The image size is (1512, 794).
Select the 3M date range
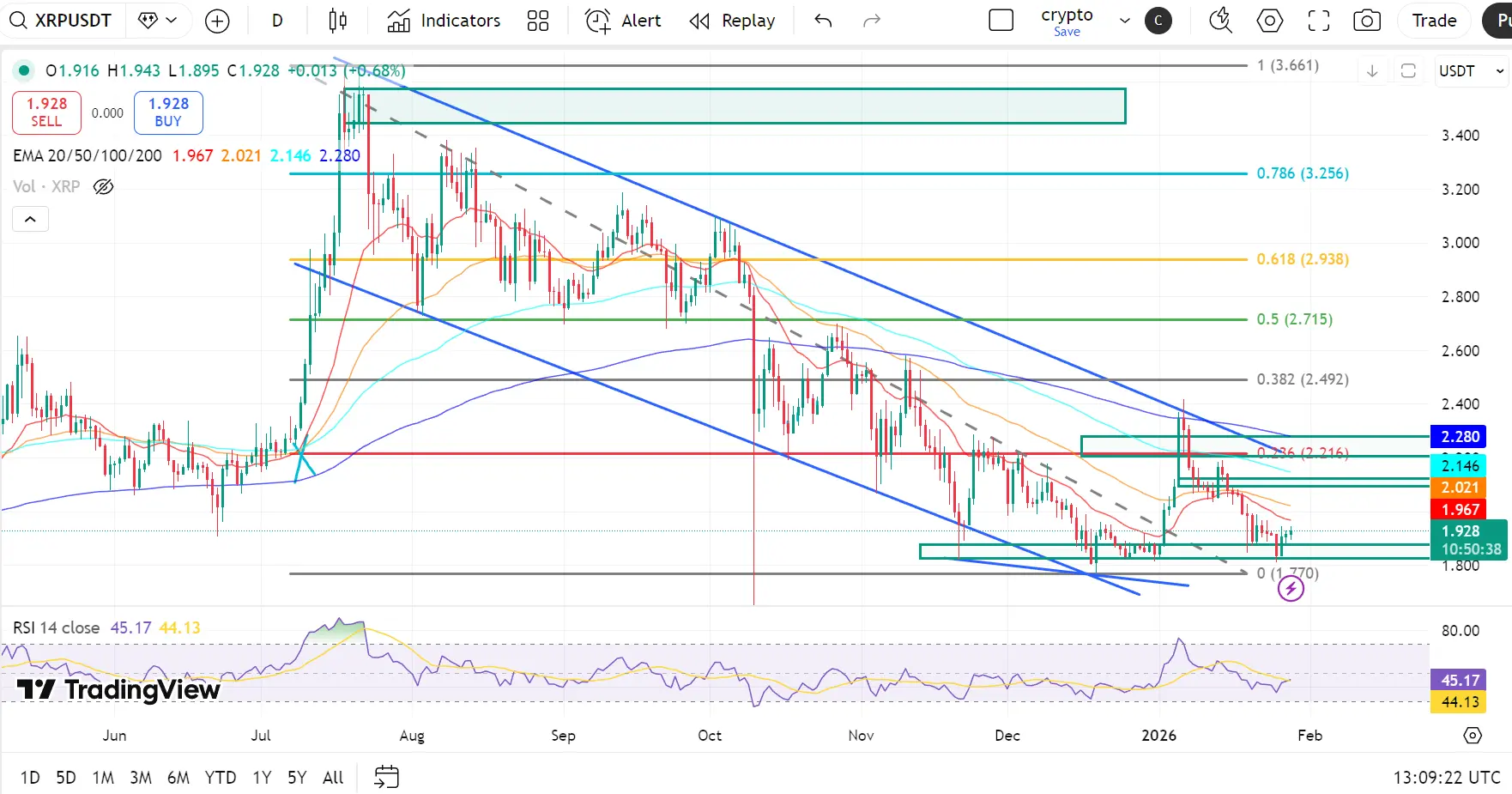point(141,778)
